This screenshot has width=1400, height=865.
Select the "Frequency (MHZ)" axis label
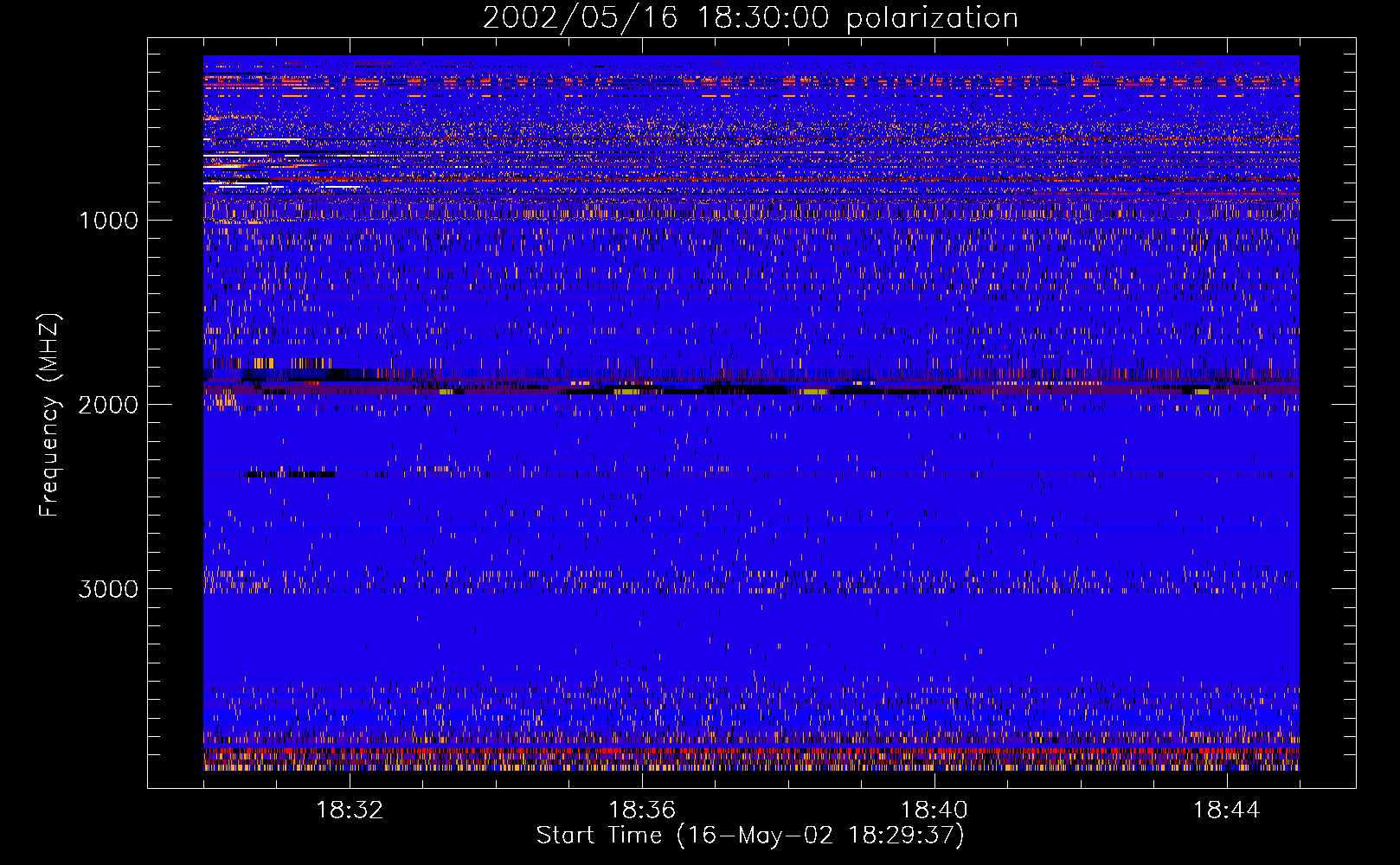(49, 415)
